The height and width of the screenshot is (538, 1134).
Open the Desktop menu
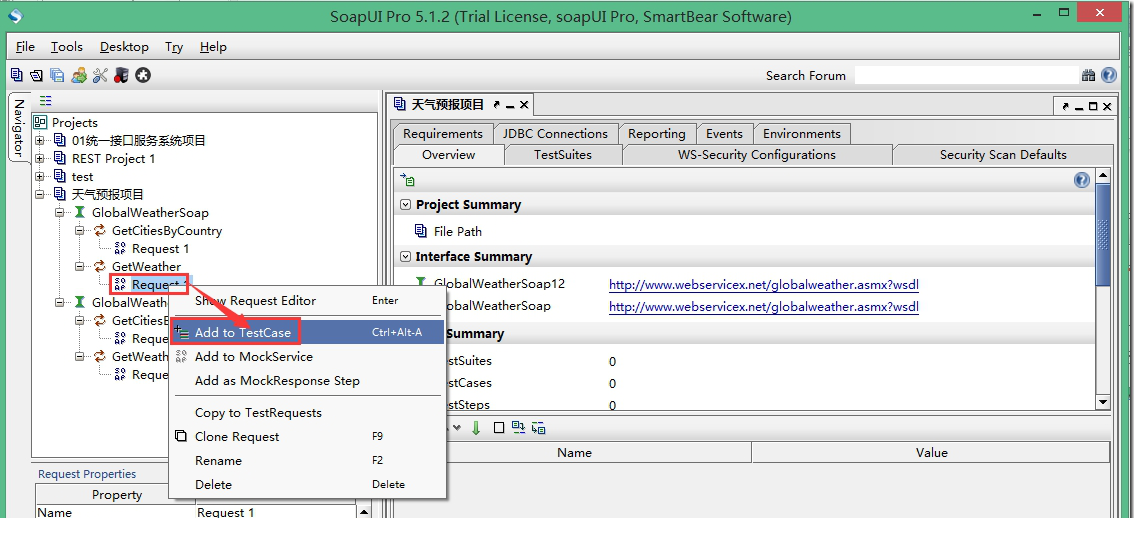coord(124,46)
